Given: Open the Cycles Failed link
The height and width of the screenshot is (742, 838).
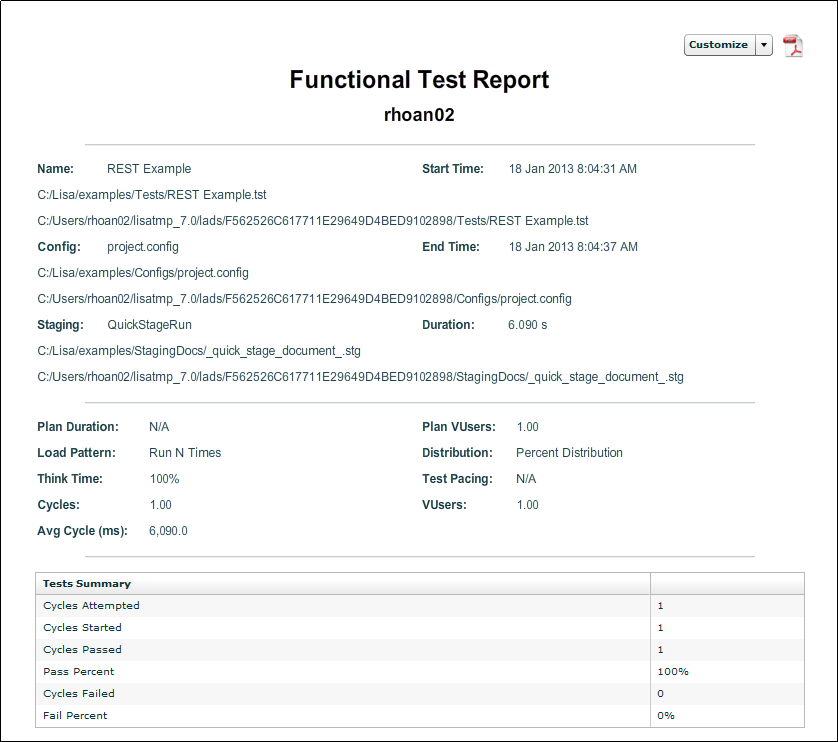Looking at the screenshot, I should (79, 693).
